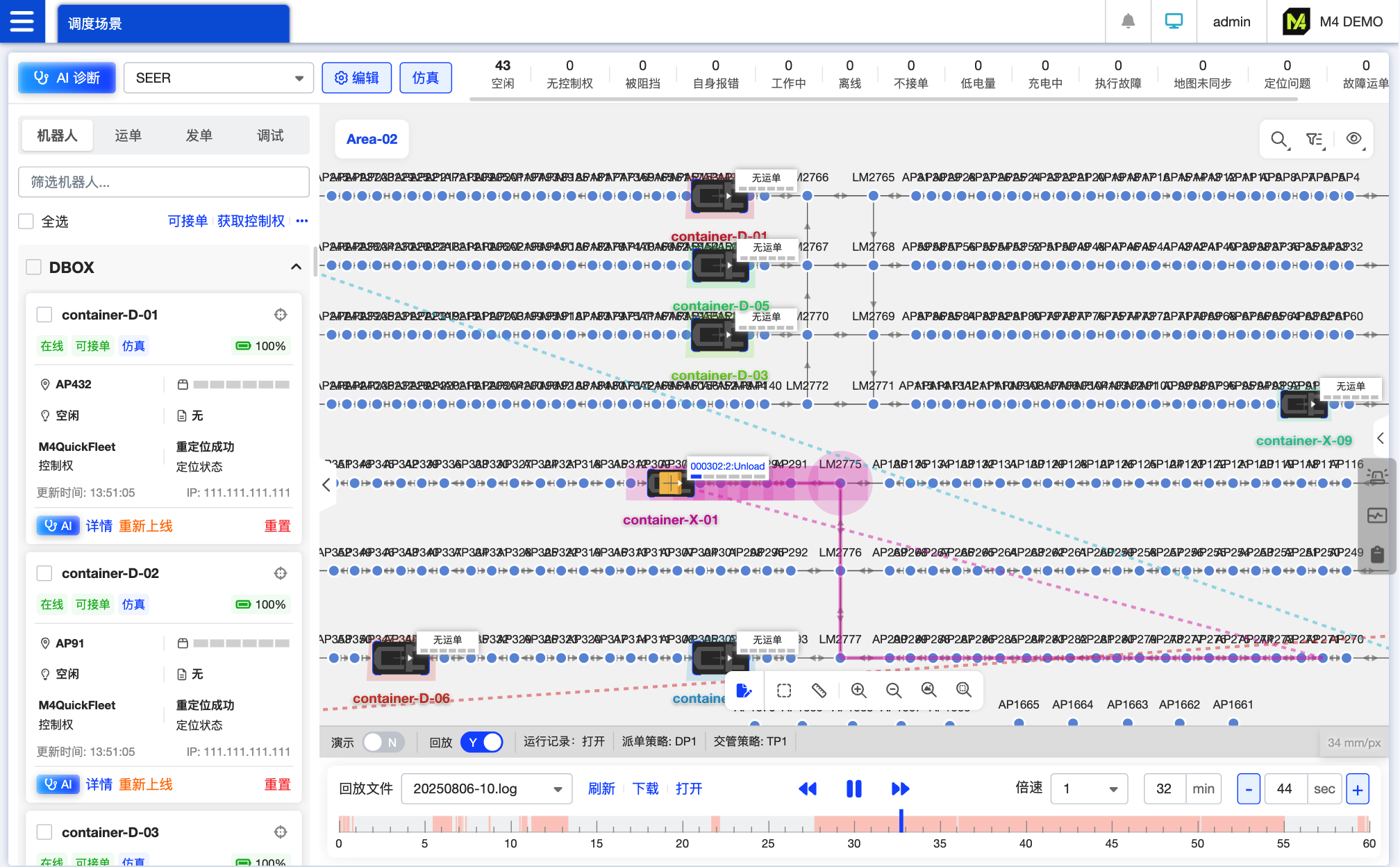This screenshot has height=867, width=1400.
Task: Select the rectangle selection tool icon
Action: point(784,690)
